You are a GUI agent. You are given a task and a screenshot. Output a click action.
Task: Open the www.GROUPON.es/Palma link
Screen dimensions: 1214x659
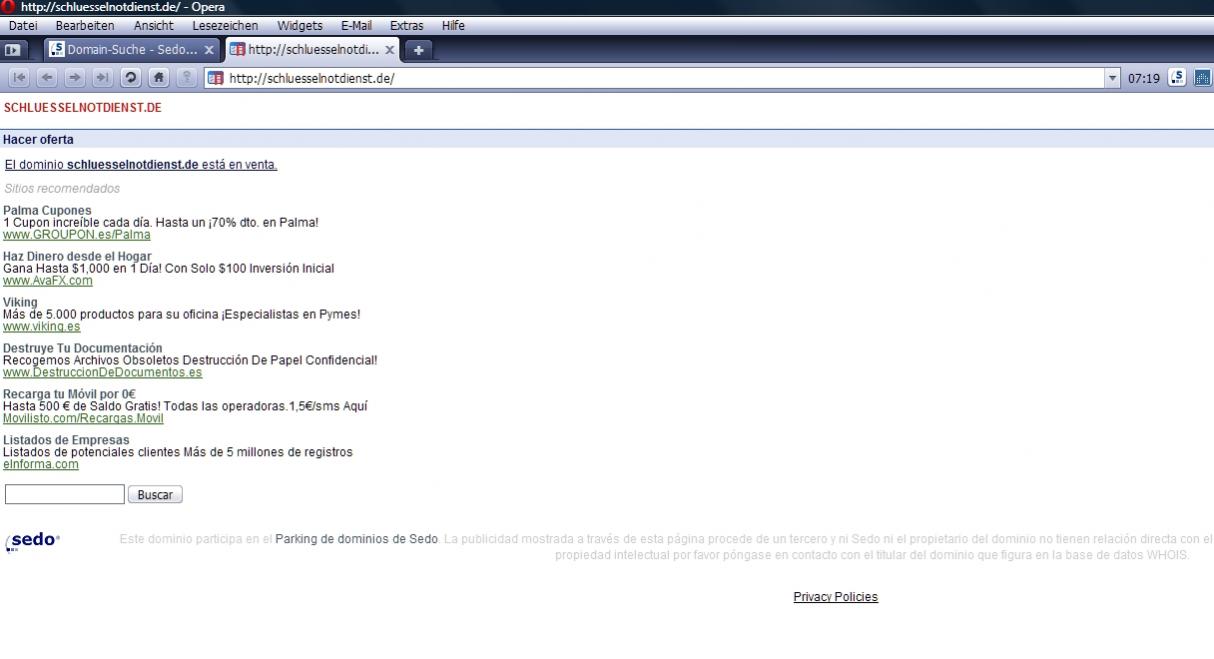coord(77,235)
